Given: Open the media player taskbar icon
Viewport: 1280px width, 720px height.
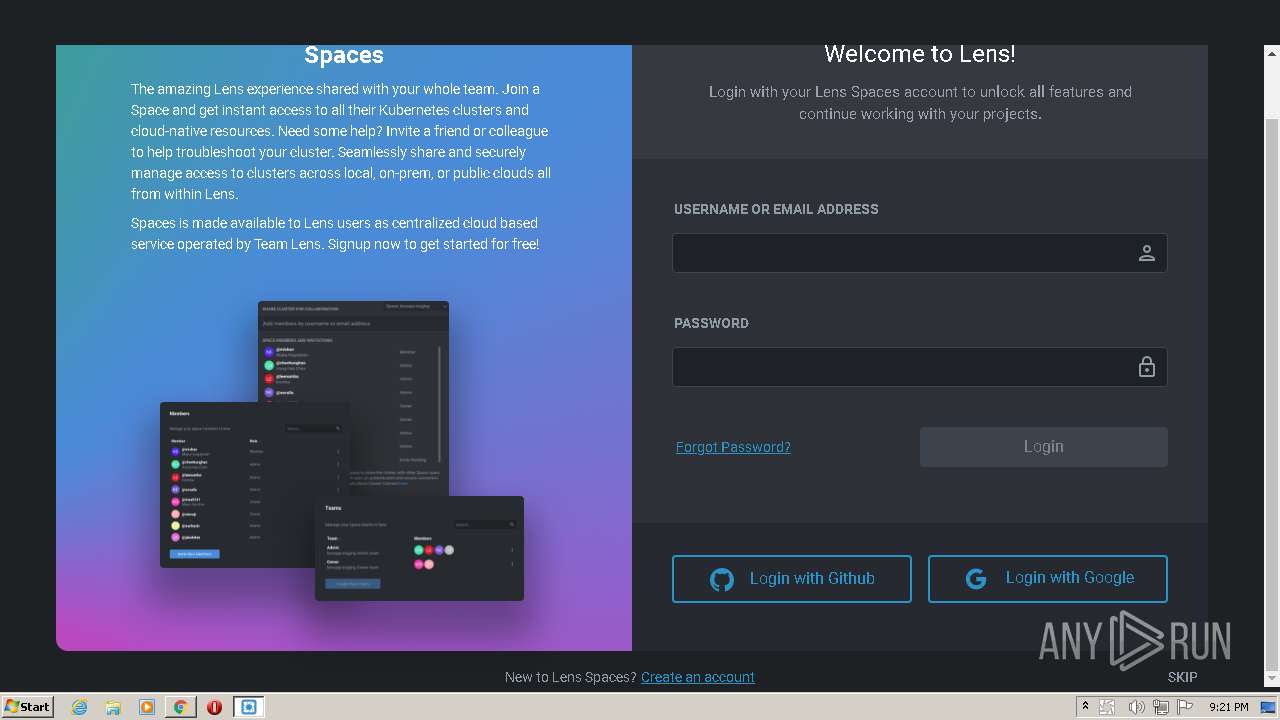Looking at the screenshot, I should (x=147, y=707).
